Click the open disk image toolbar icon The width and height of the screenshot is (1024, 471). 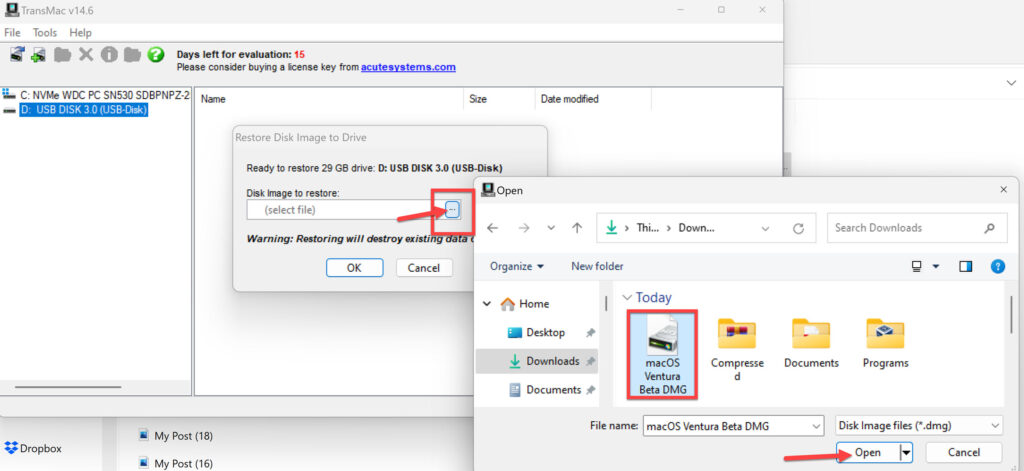click(x=17, y=55)
